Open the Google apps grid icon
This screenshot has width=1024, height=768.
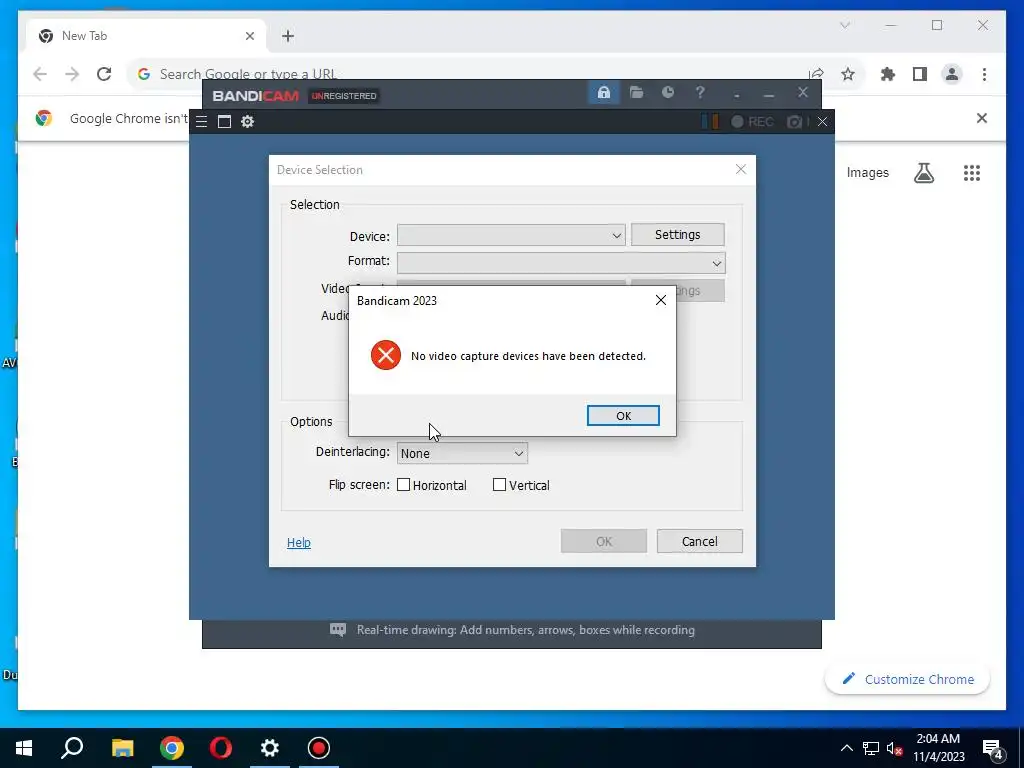click(x=972, y=172)
